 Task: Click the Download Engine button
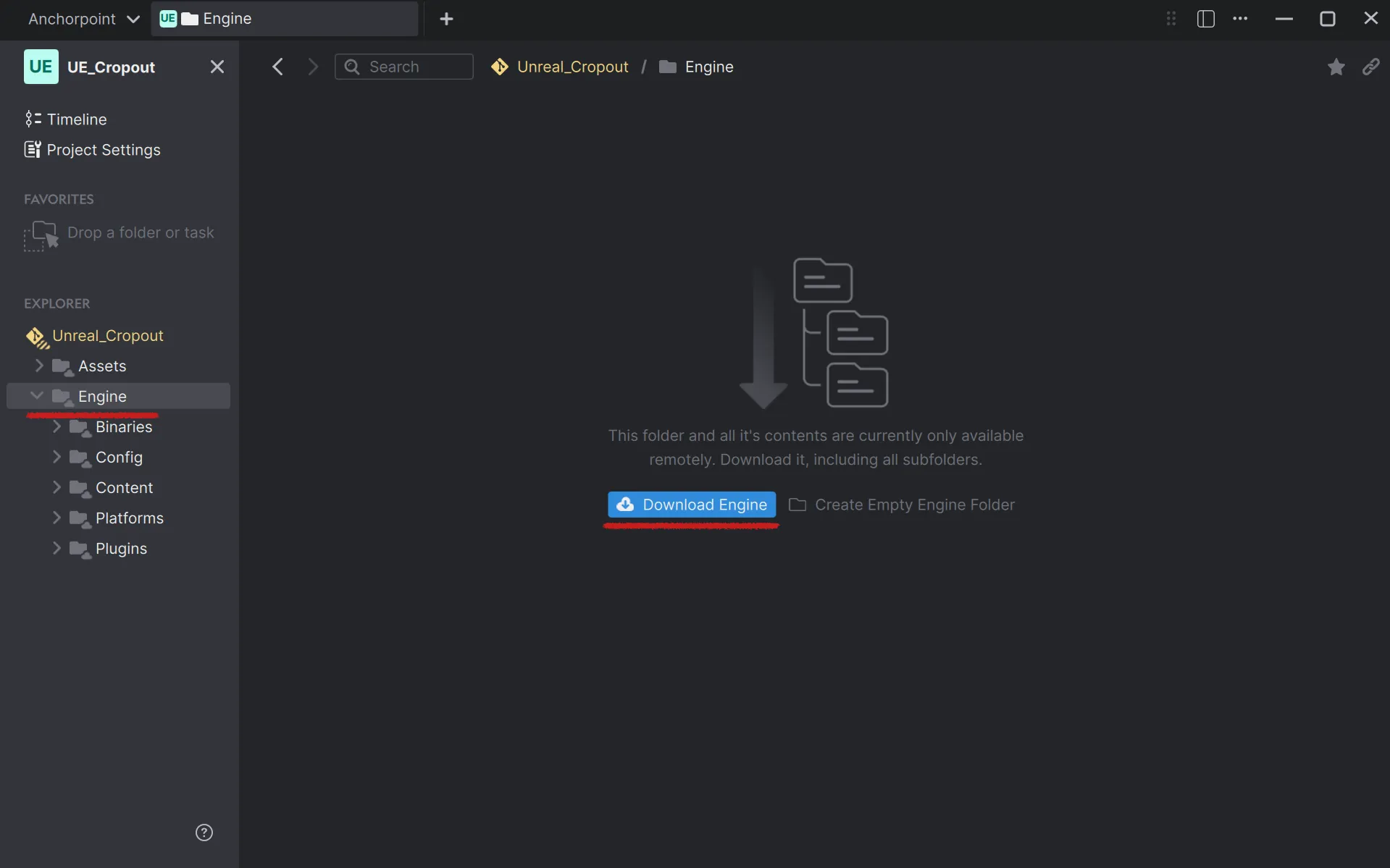pos(691,505)
